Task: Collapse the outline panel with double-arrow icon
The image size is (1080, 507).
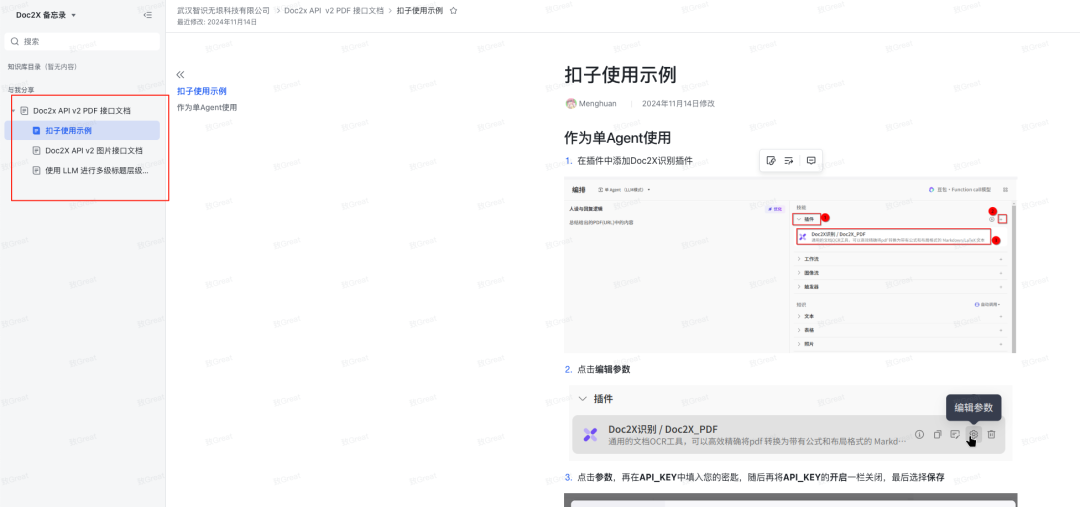Action: pyautogui.click(x=180, y=74)
